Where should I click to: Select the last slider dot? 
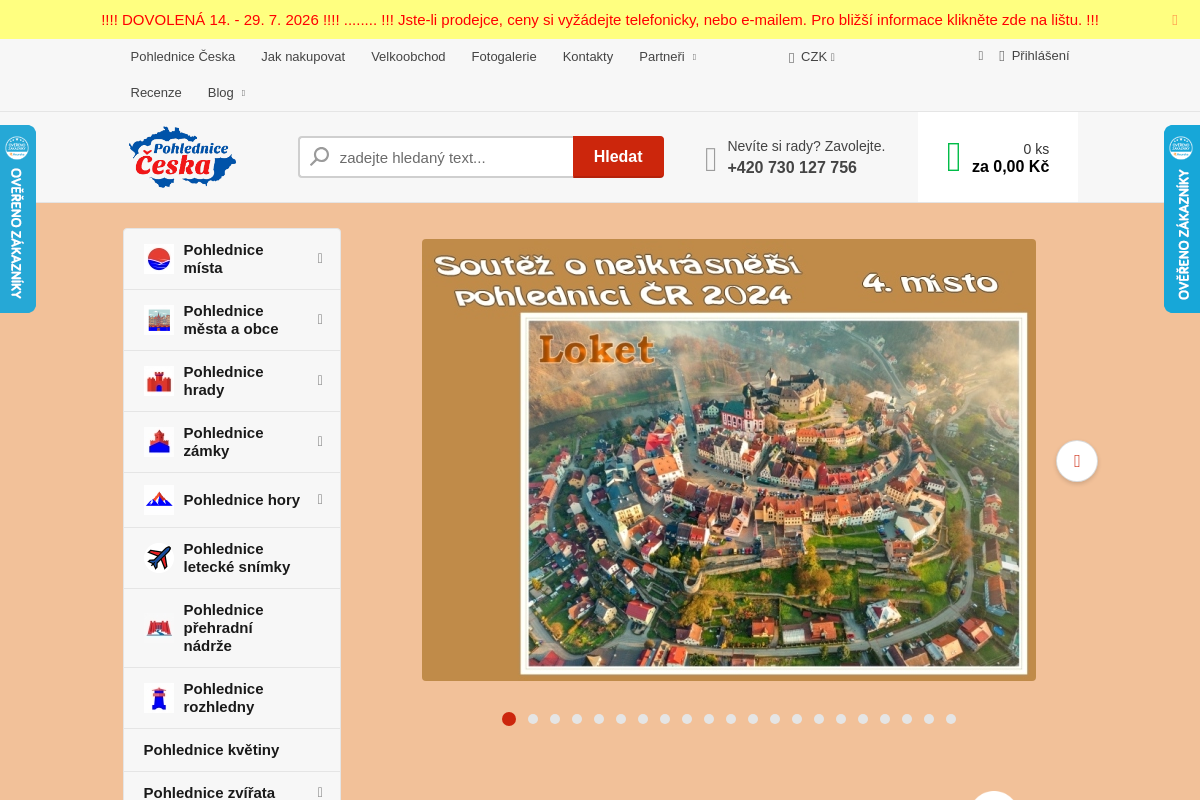pyautogui.click(x=951, y=719)
